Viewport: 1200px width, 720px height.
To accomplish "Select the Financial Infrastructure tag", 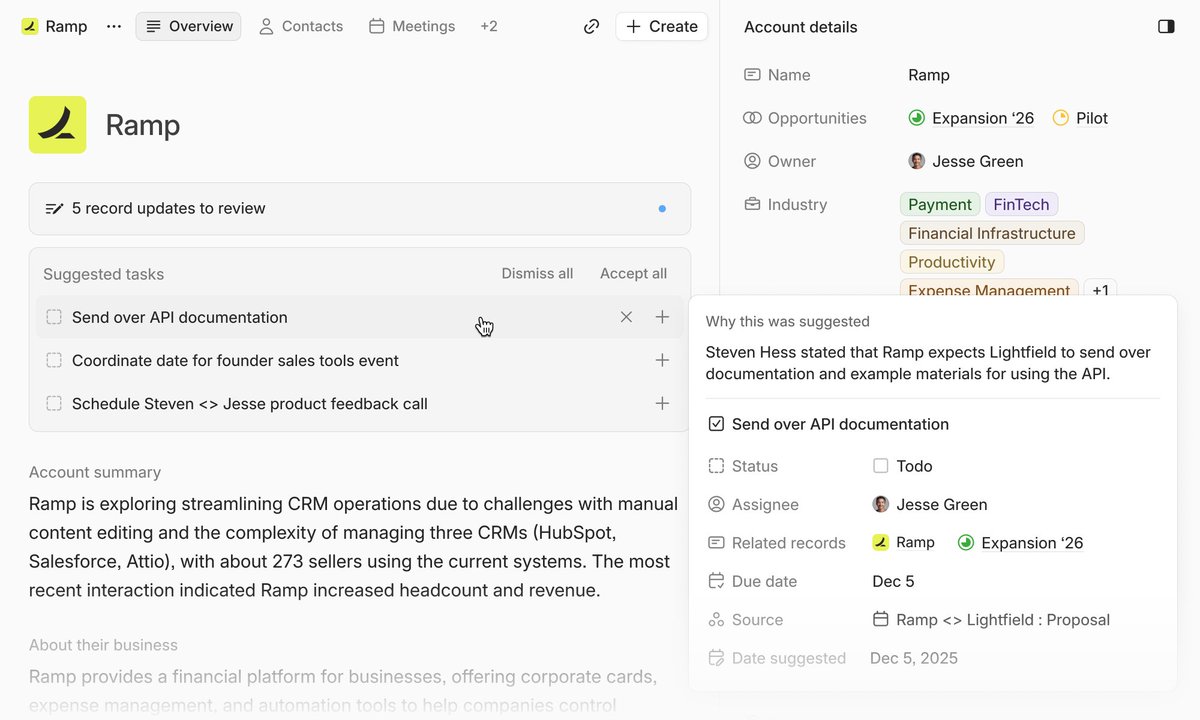I will 992,233.
